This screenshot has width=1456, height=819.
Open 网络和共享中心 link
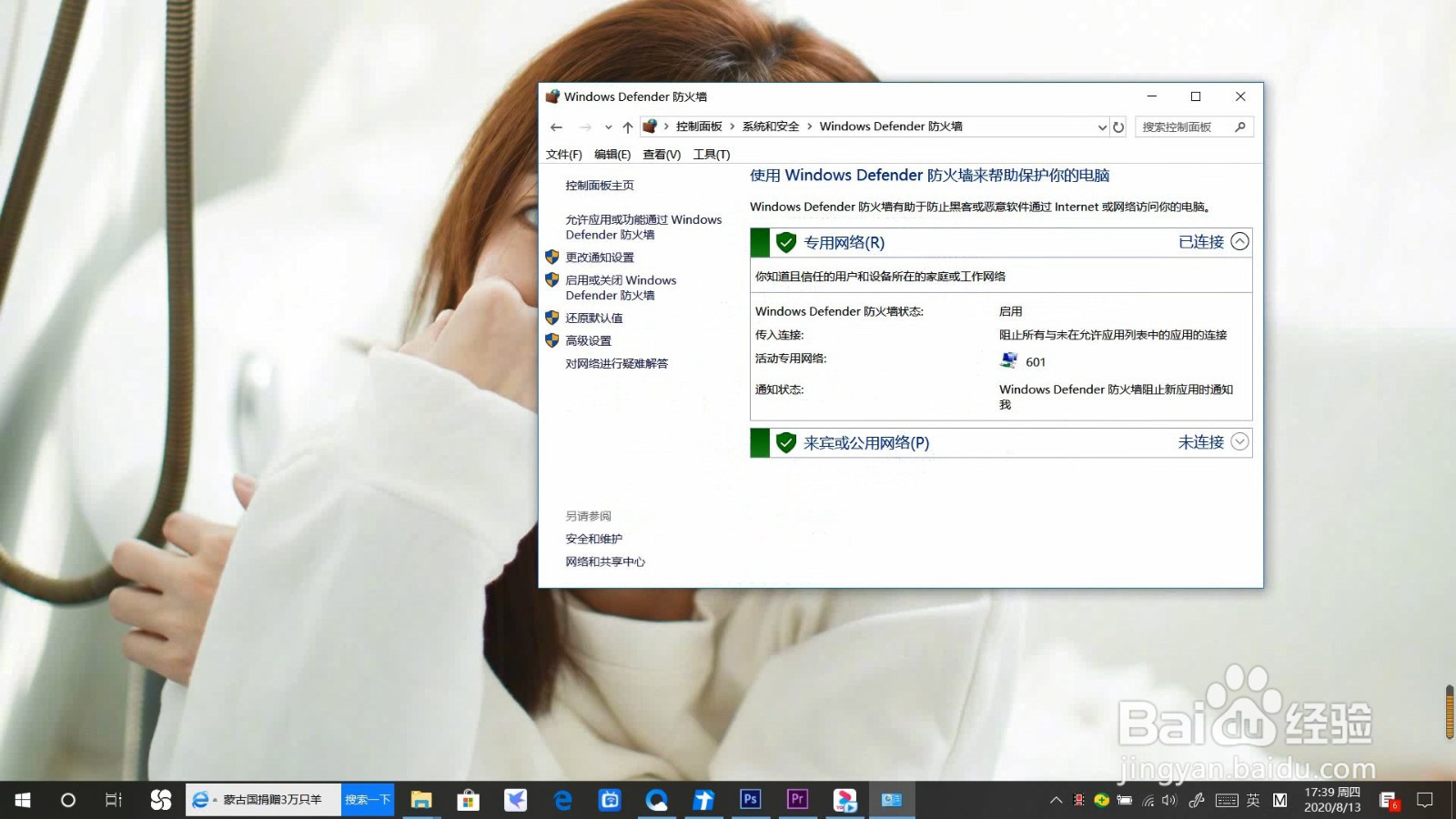click(605, 562)
